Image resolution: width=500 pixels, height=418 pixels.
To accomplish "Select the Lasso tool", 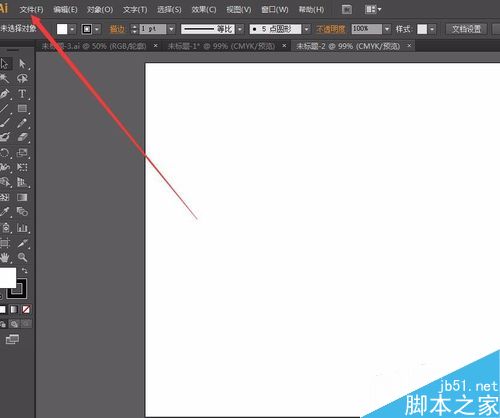I will click(x=22, y=78).
